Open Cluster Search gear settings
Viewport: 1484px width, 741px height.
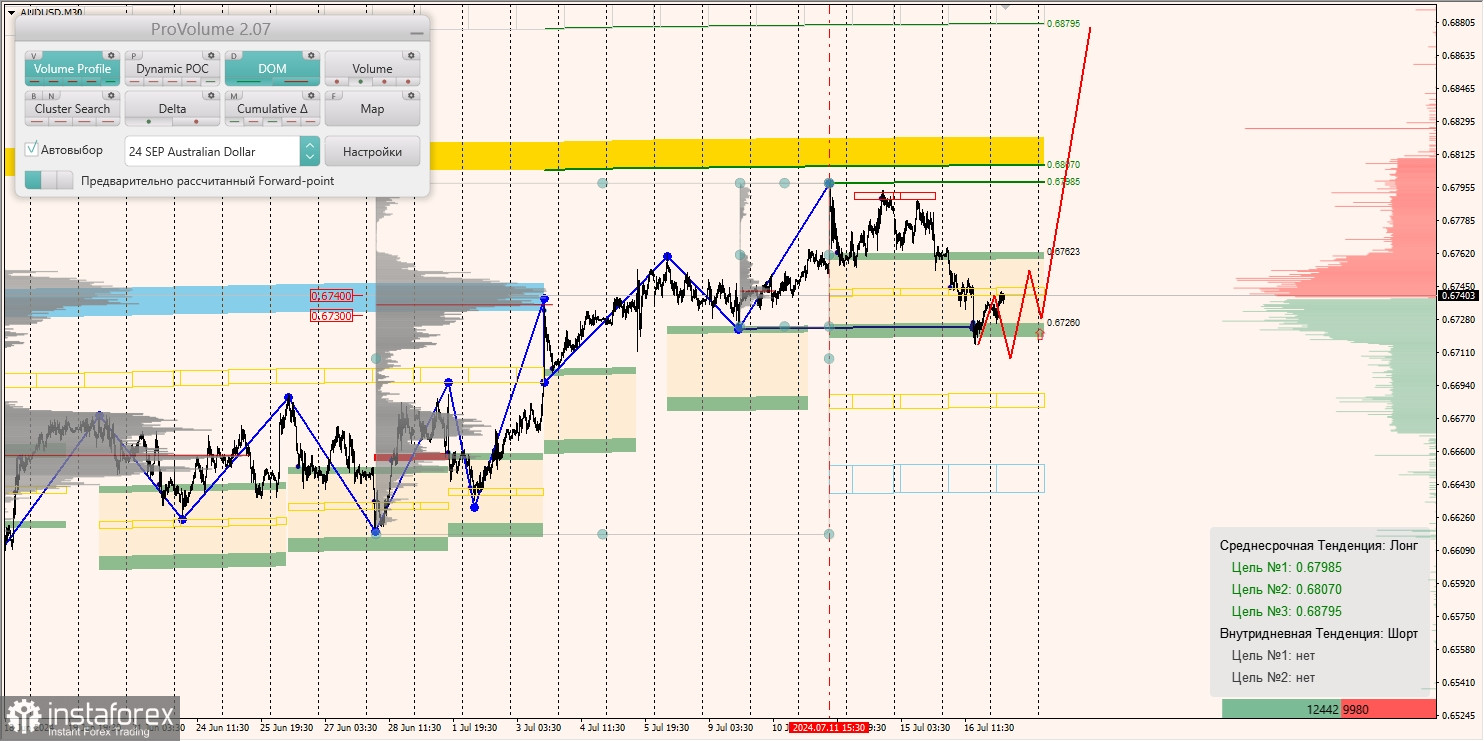coord(111,95)
